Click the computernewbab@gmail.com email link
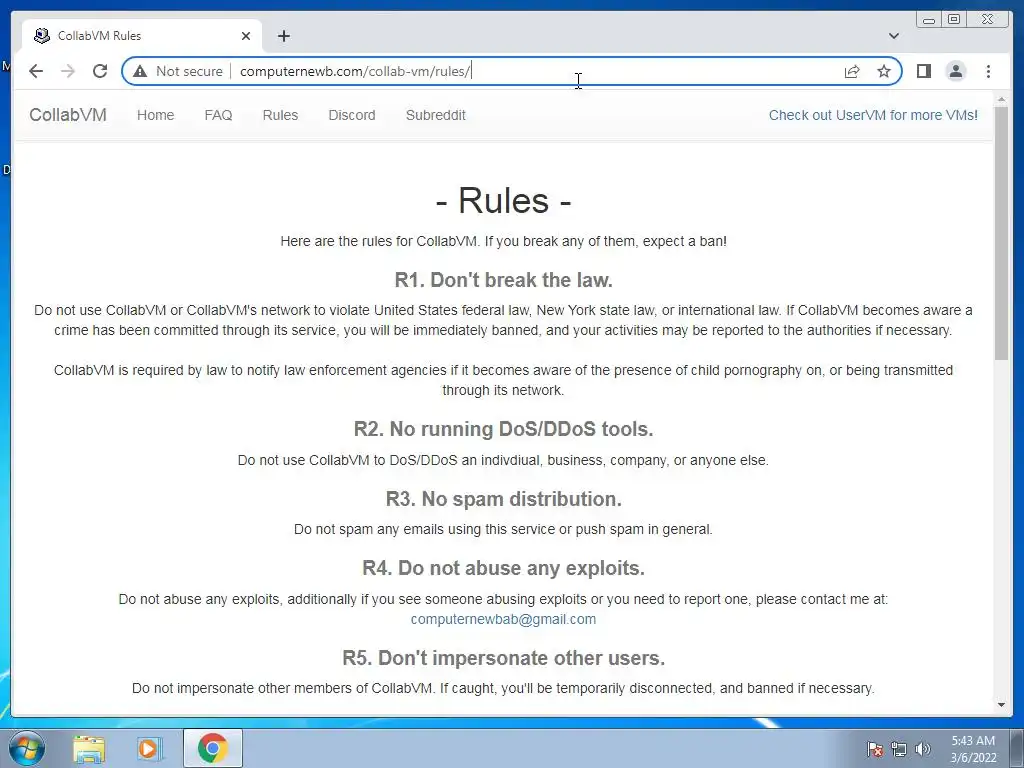 point(503,619)
